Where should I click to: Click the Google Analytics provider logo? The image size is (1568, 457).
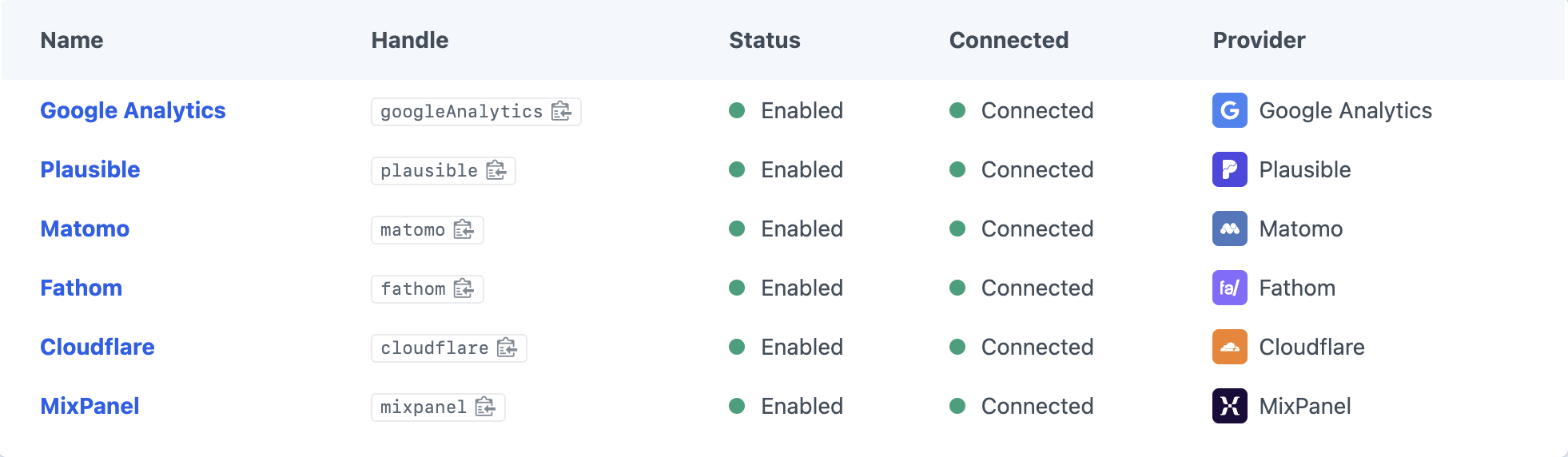1229,110
